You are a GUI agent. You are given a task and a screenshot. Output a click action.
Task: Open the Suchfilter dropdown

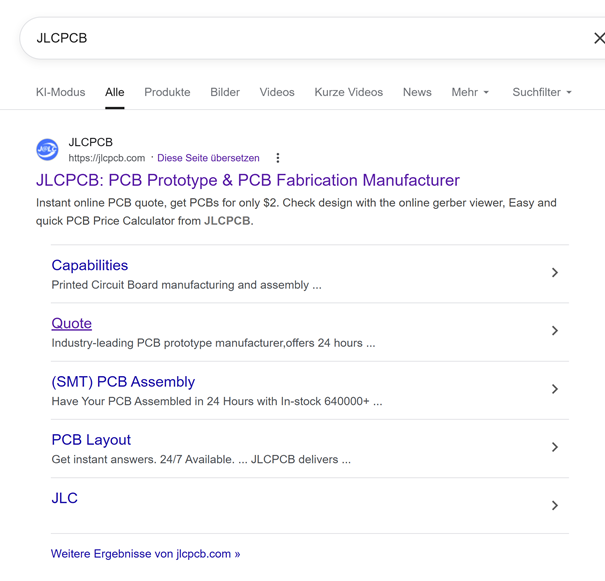(x=542, y=92)
